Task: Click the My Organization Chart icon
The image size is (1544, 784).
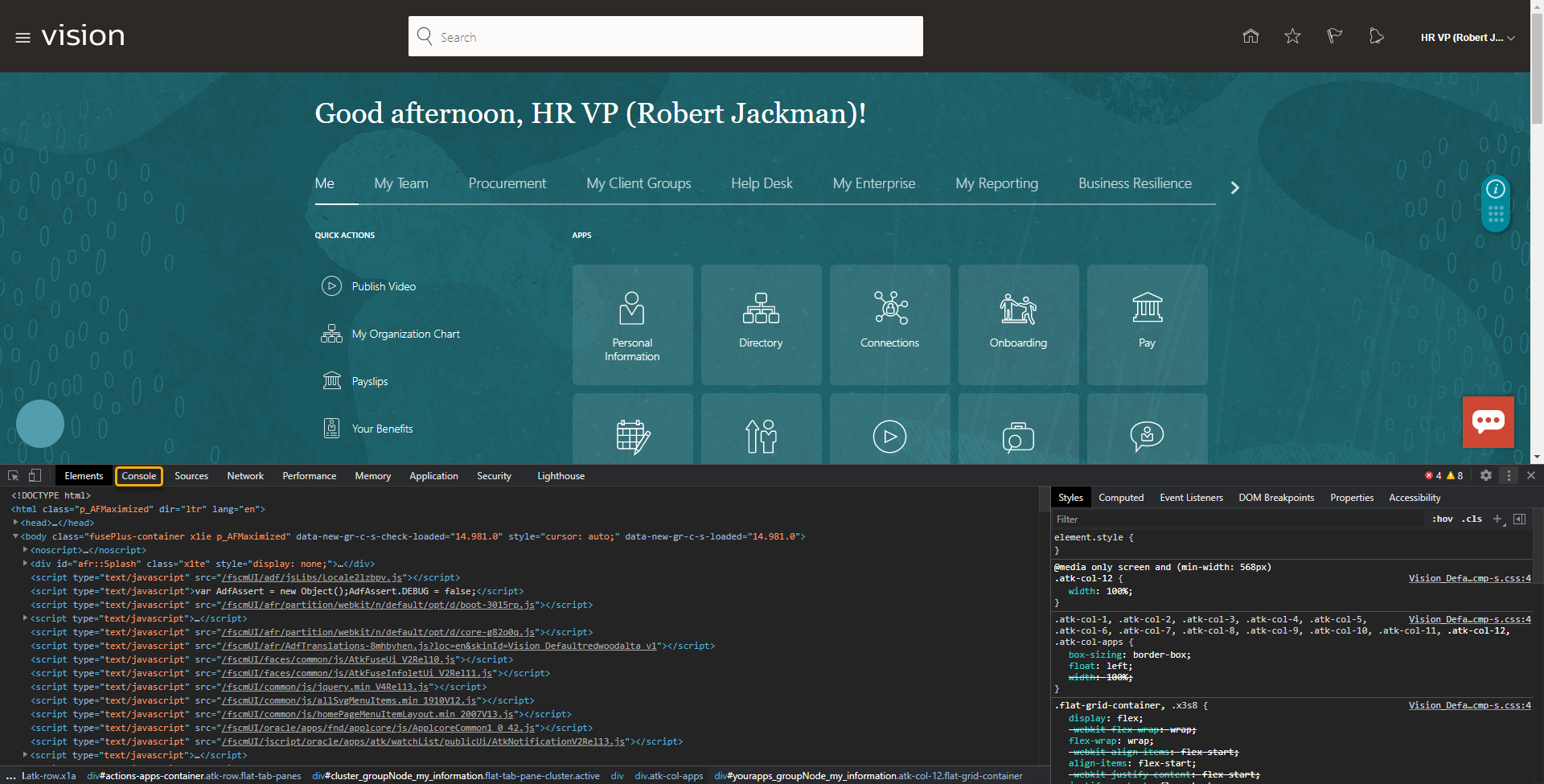Action: (x=331, y=334)
